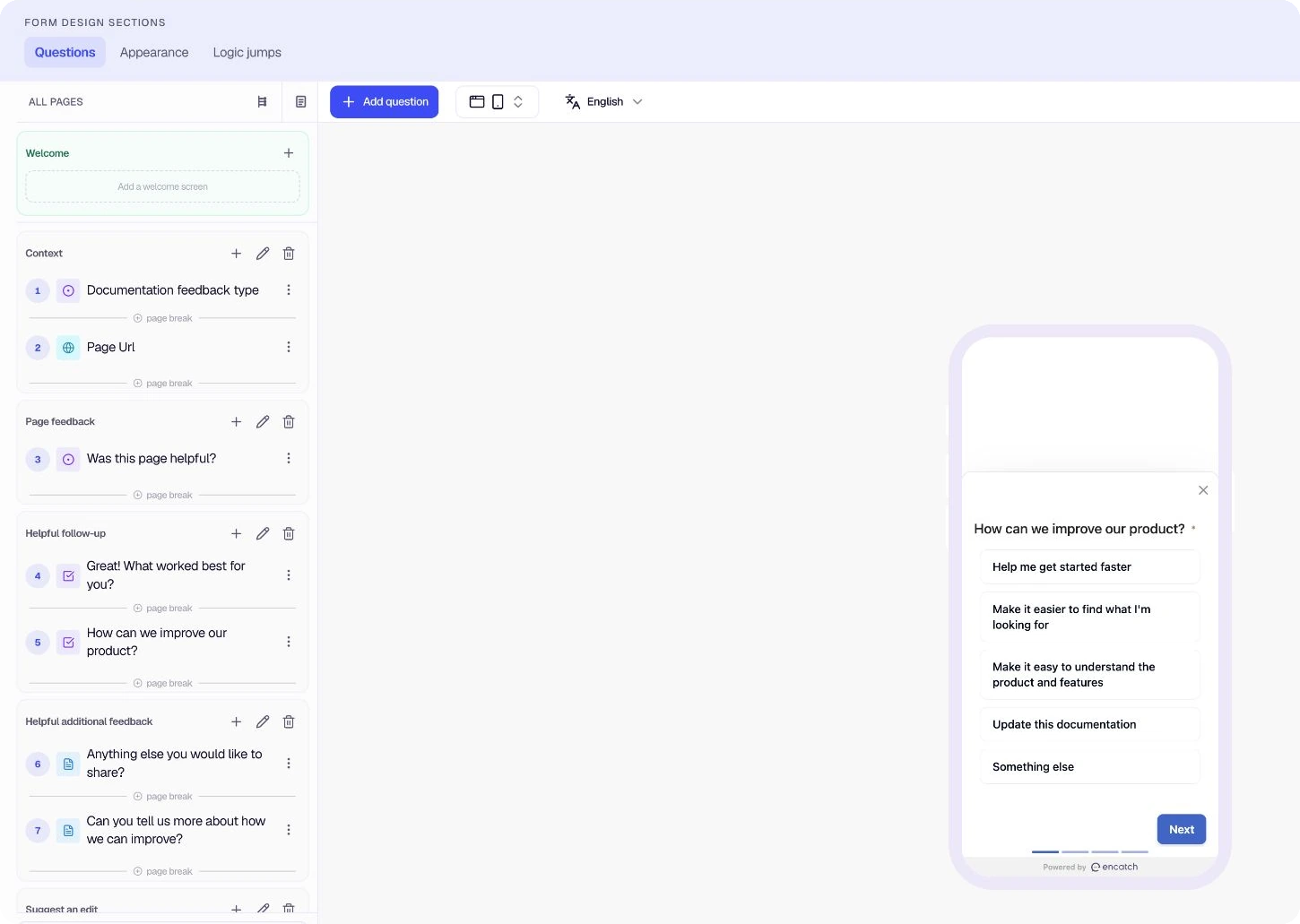The image size is (1300, 924).
Task: Switch to the Appearance tab
Action: click(x=154, y=53)
